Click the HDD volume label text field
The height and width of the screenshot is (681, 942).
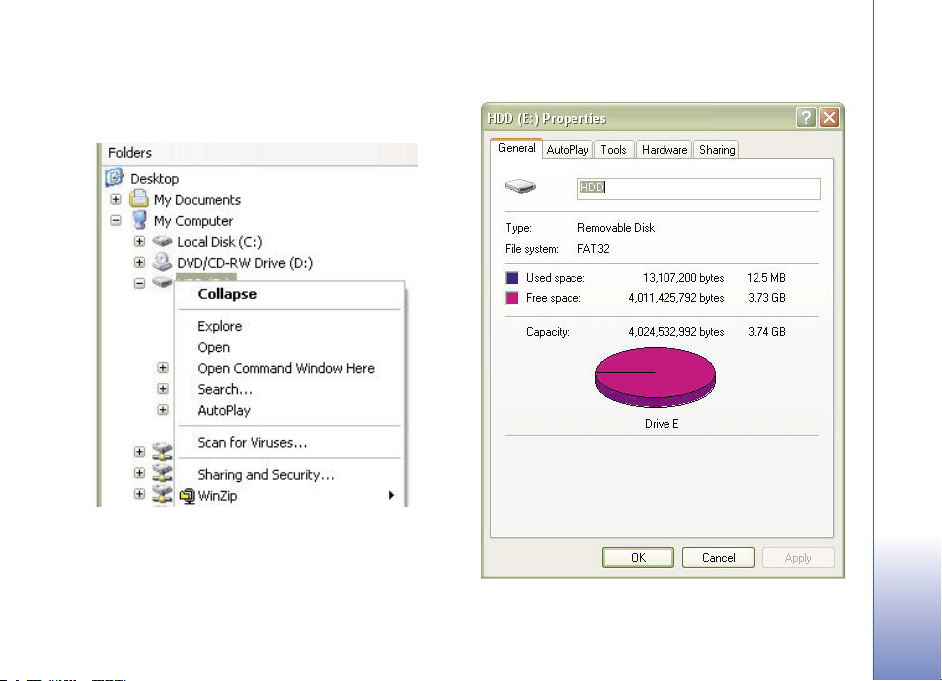(x=698, y=188)
